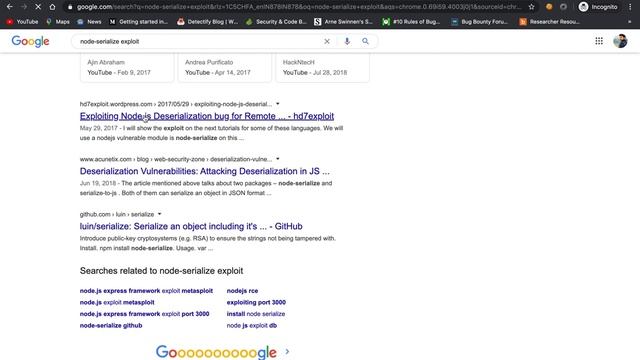Click the Google logo

[x=30, y=41]
